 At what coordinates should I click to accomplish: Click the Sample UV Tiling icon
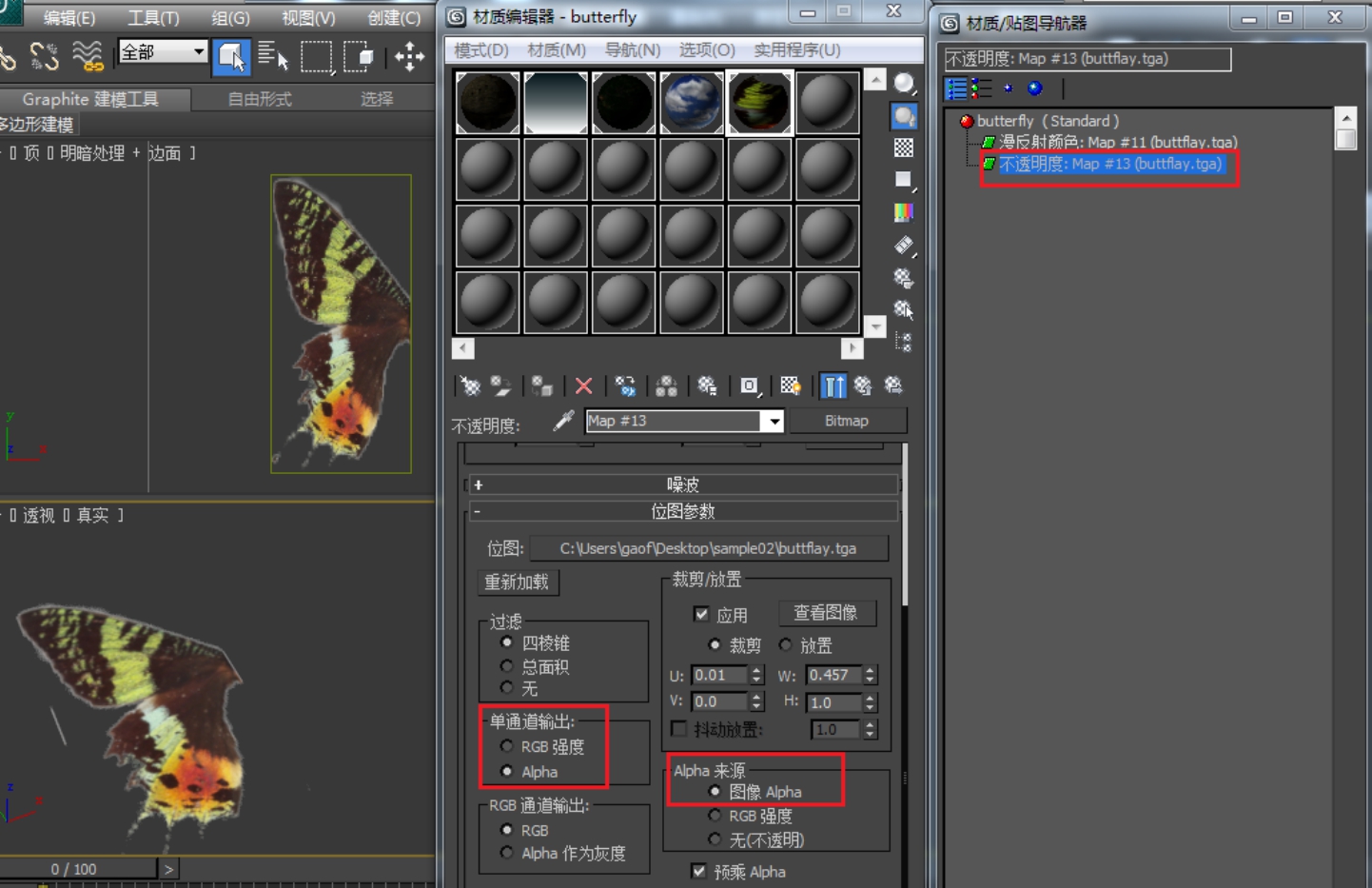coord(904,179)
